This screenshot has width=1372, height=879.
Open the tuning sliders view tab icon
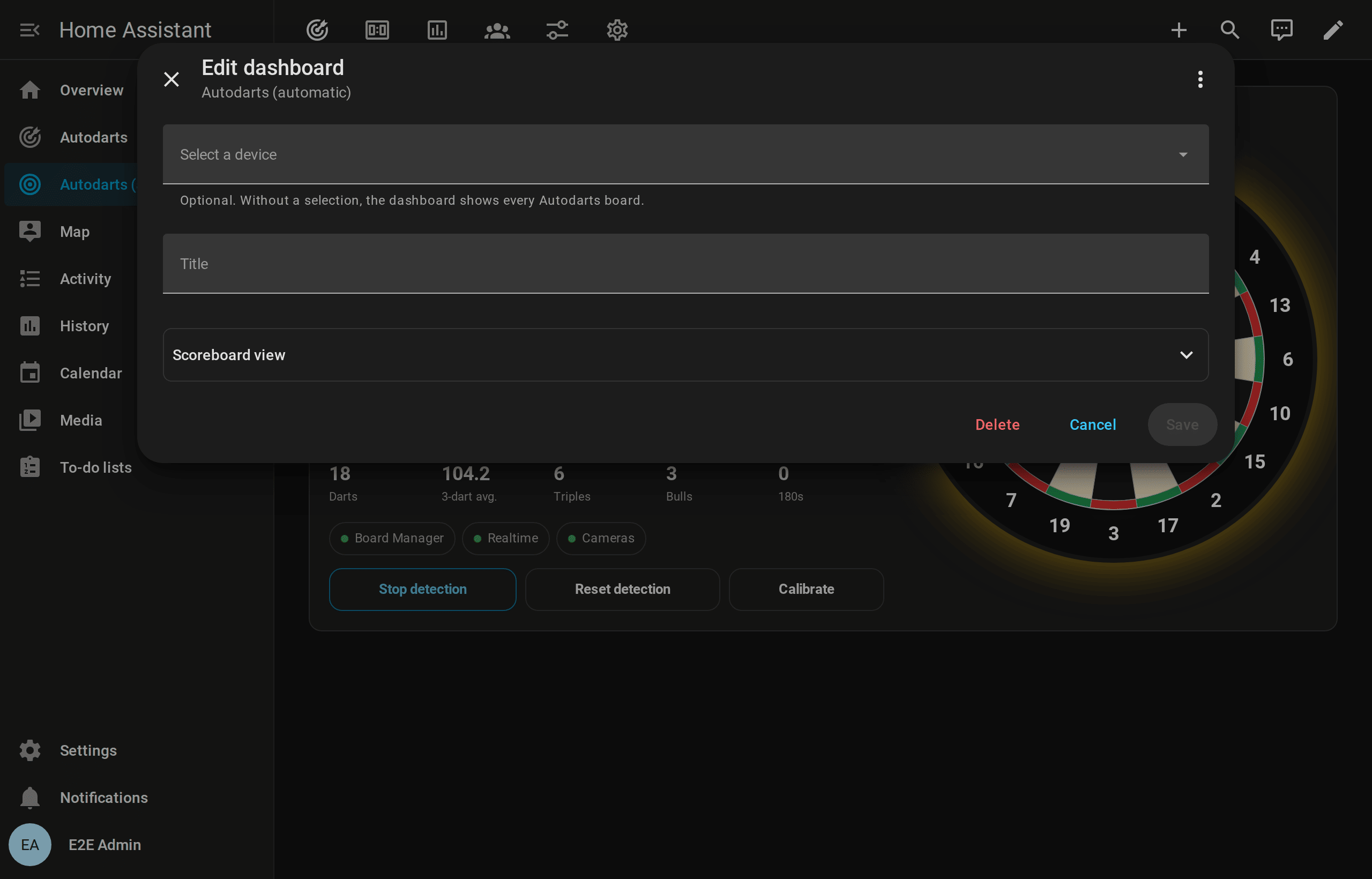pyautogui.click(x=557, y=29)
